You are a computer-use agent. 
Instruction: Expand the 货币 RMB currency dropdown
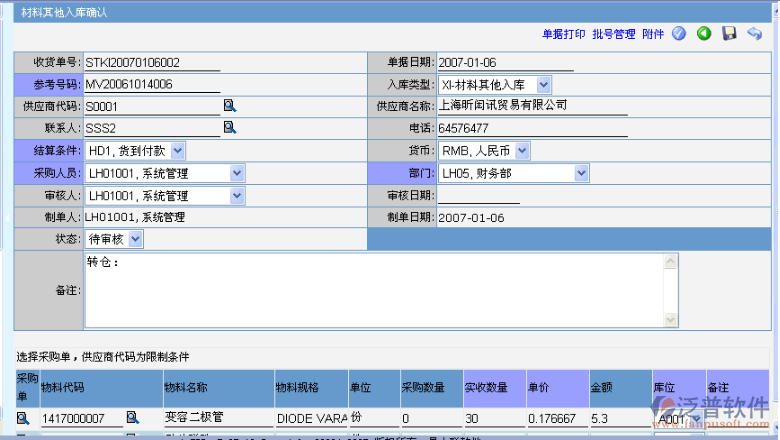tap(522, 150)
